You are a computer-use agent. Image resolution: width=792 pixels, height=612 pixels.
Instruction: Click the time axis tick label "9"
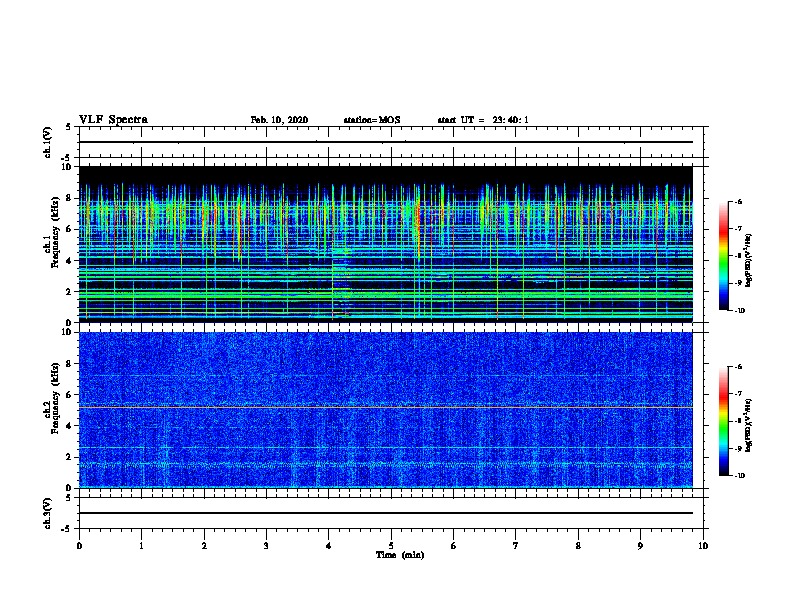click(x=640, y=546)
